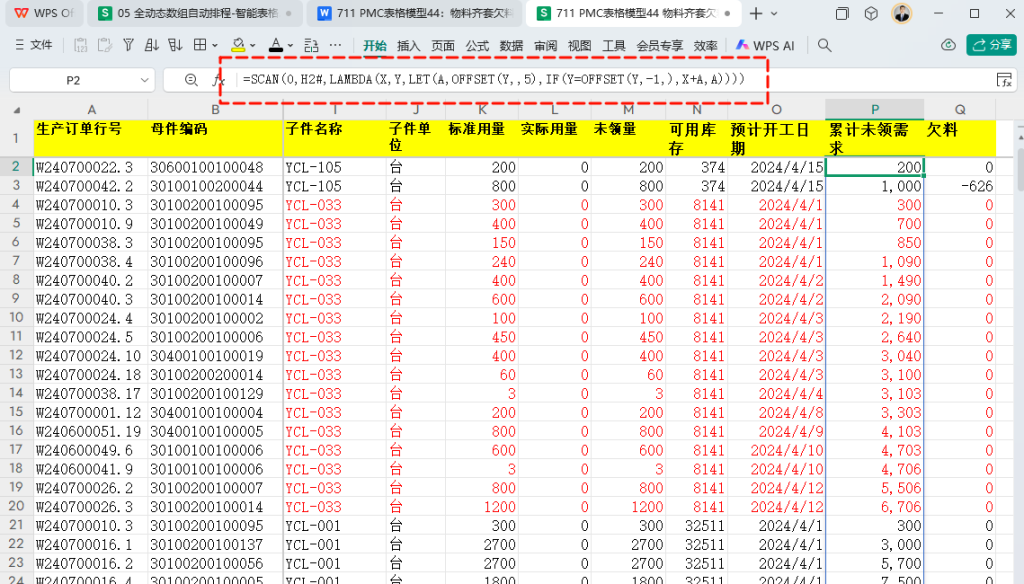Click the search magnifier icon
Image resolution: width=1024 pixels, height=584 pixels.
825,45
